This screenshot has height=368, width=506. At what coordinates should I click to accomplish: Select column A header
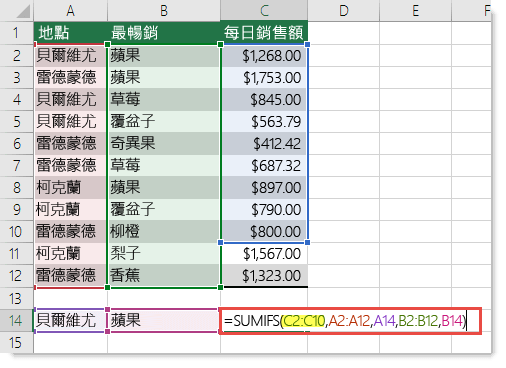70,11
